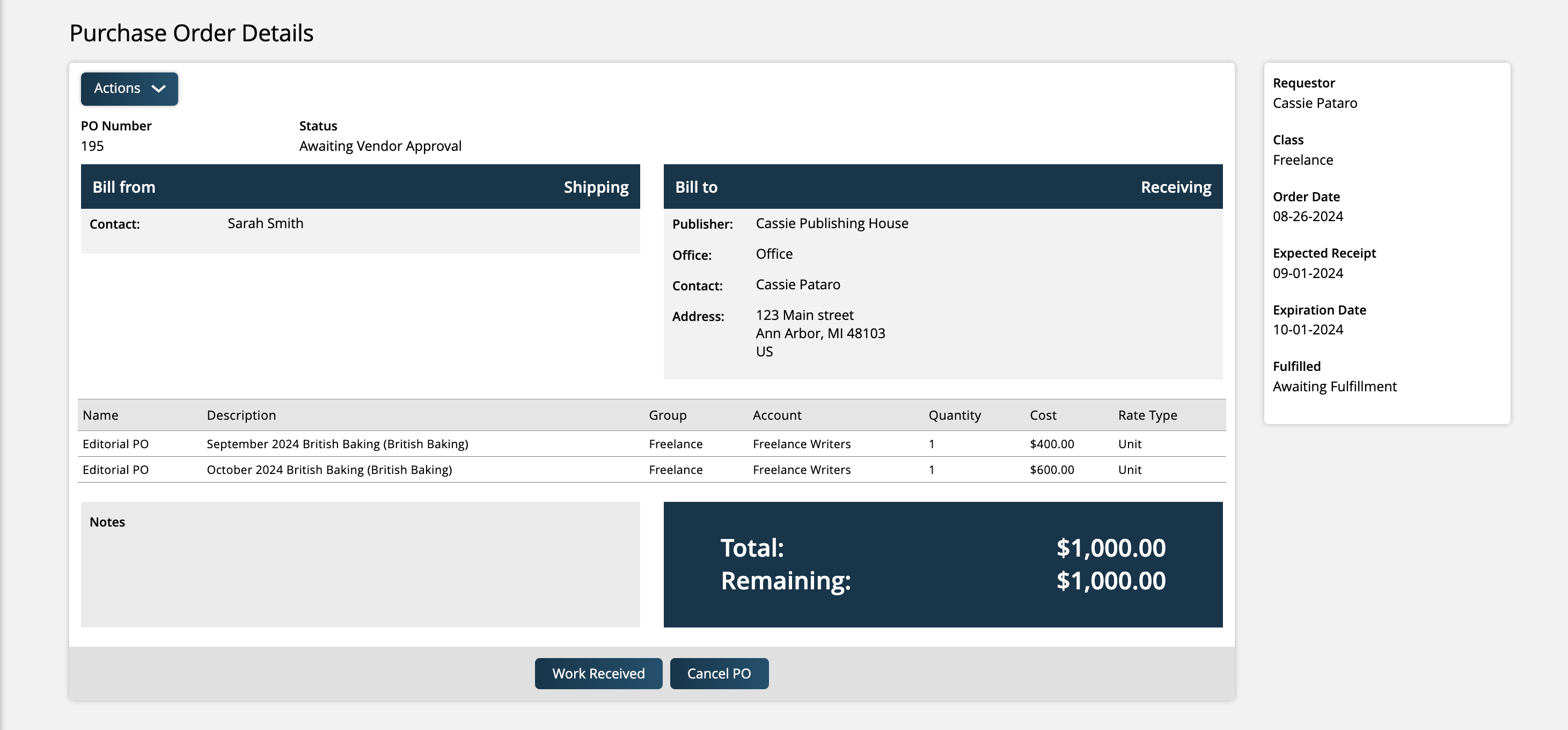Click the Bill to header
1568x730 pixels.
point(696,187)
